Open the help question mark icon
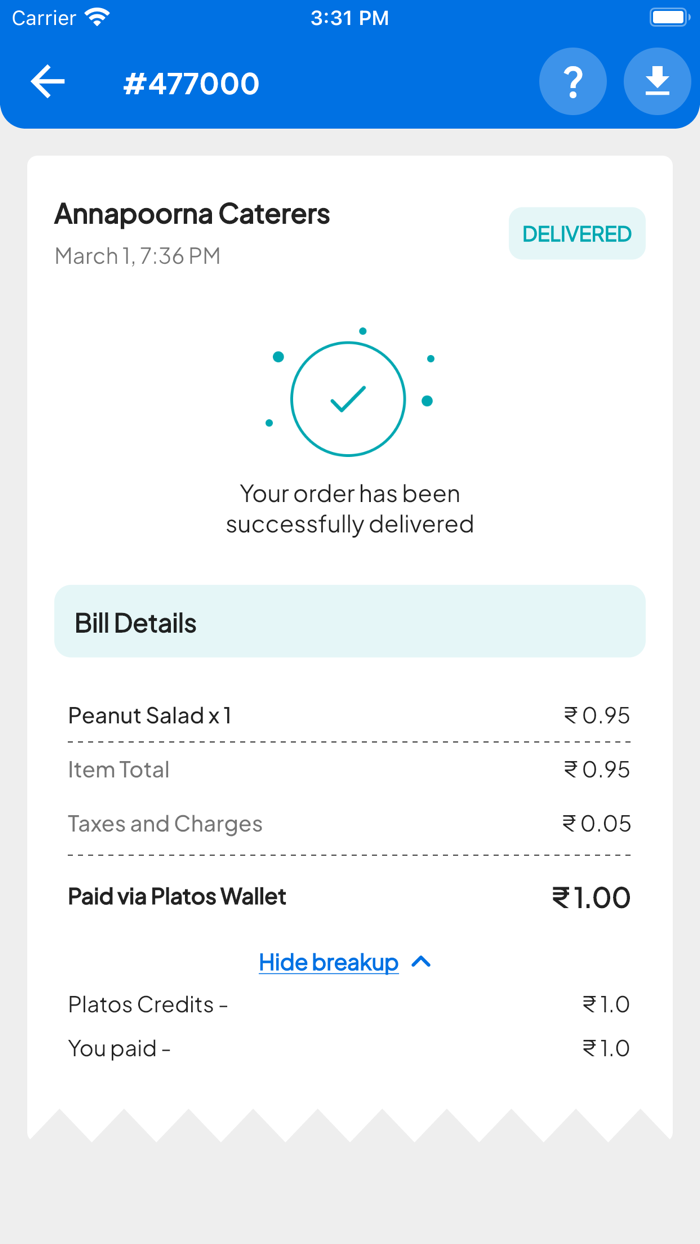 pos(573,82)
